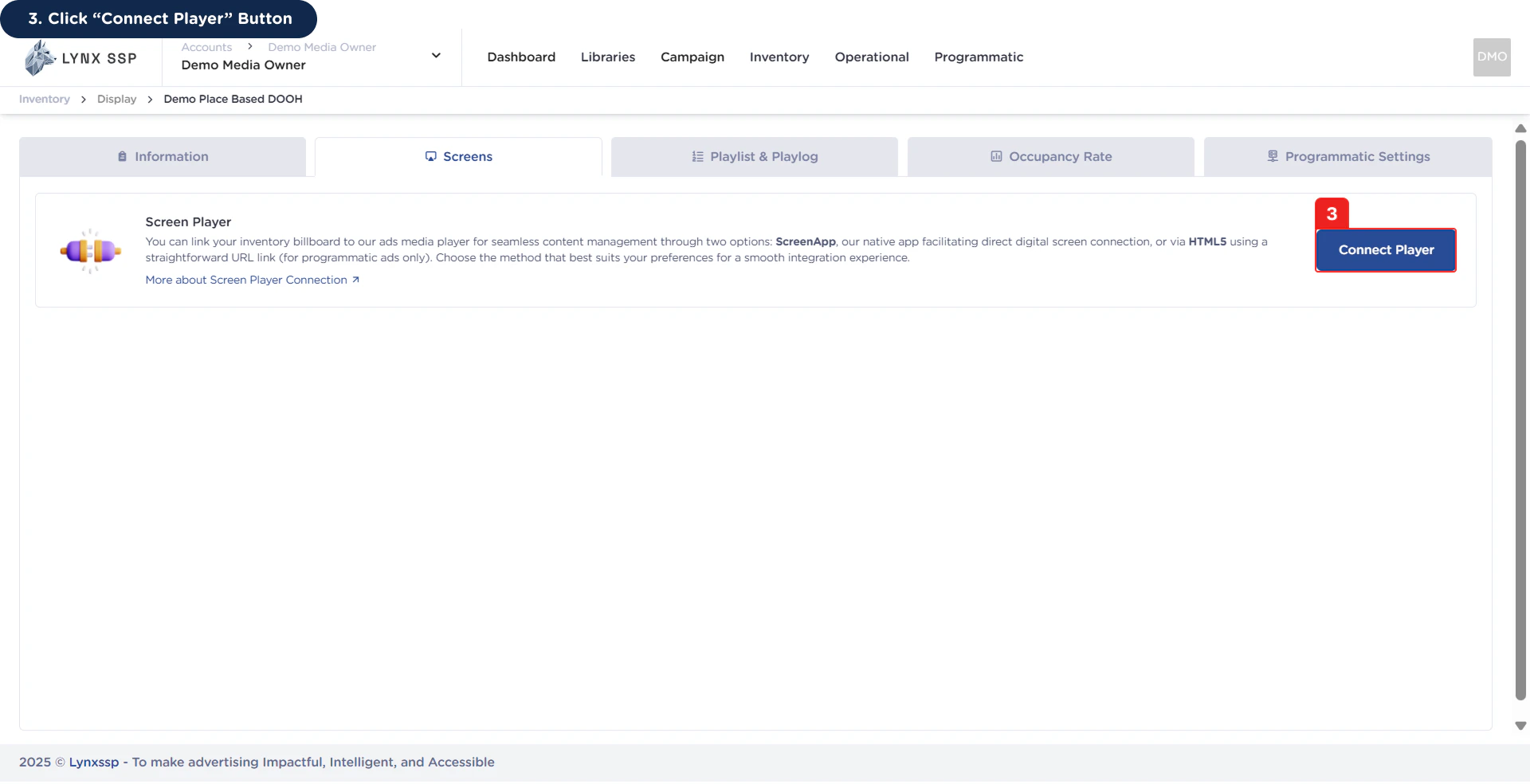Switch to the Occupancy Rate tab

click(x=1050, y=156)
